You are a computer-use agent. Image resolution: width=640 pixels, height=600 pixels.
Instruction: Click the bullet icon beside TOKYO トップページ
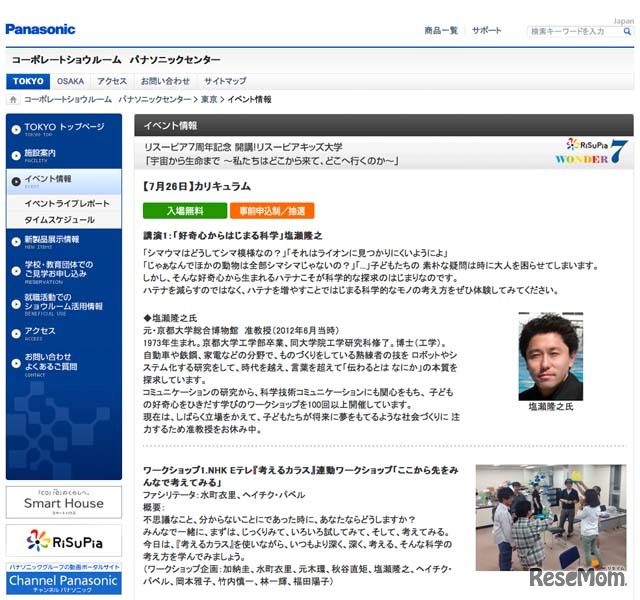[x=16, y=129]
